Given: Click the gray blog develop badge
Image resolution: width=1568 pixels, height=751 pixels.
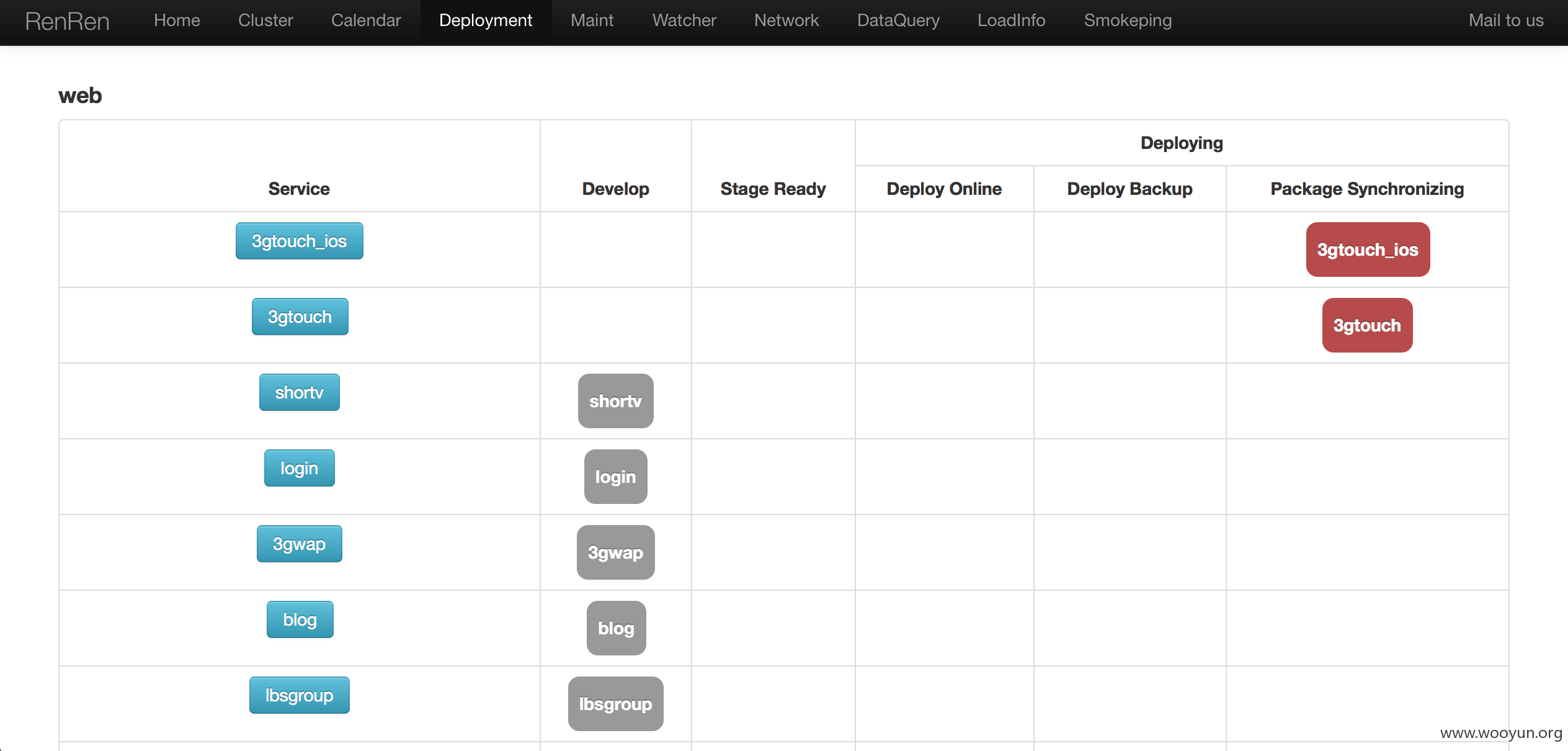Looking at the screenshot, I should pyautogui.click(x=616, y=628).
